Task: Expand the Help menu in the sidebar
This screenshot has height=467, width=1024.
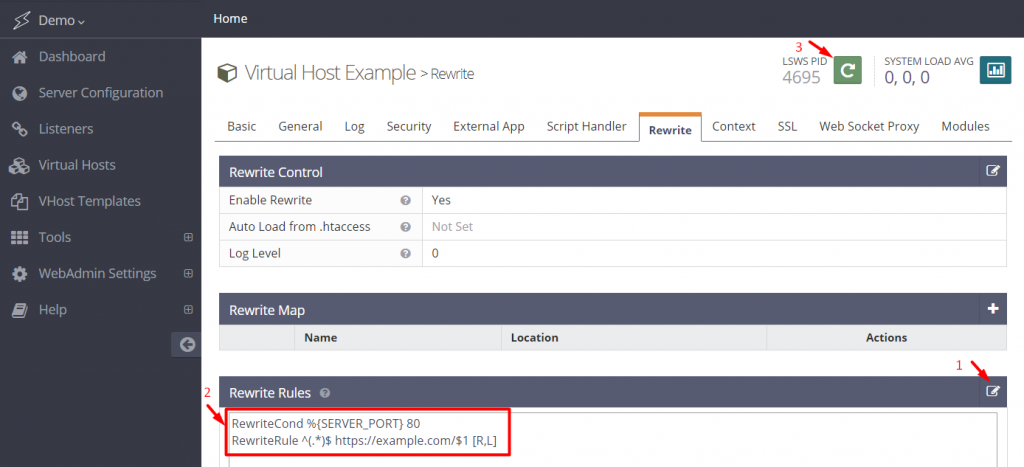Action: pos(188,310)
